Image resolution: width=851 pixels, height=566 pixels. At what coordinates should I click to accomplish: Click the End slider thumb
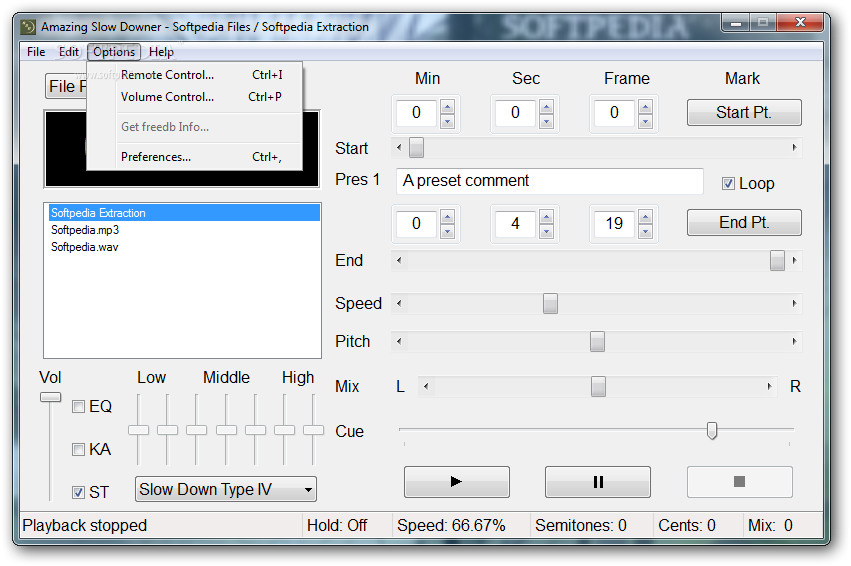(x=777, y=260)
